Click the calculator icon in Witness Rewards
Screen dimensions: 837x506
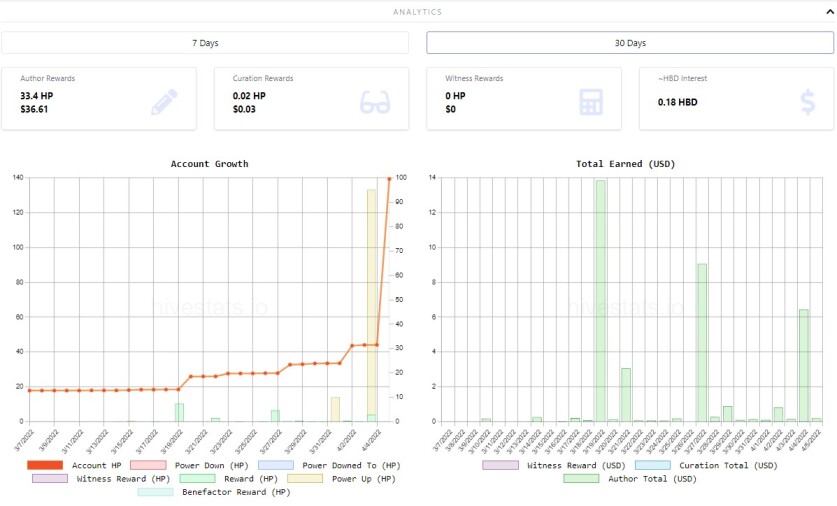(x=591, y=102)
